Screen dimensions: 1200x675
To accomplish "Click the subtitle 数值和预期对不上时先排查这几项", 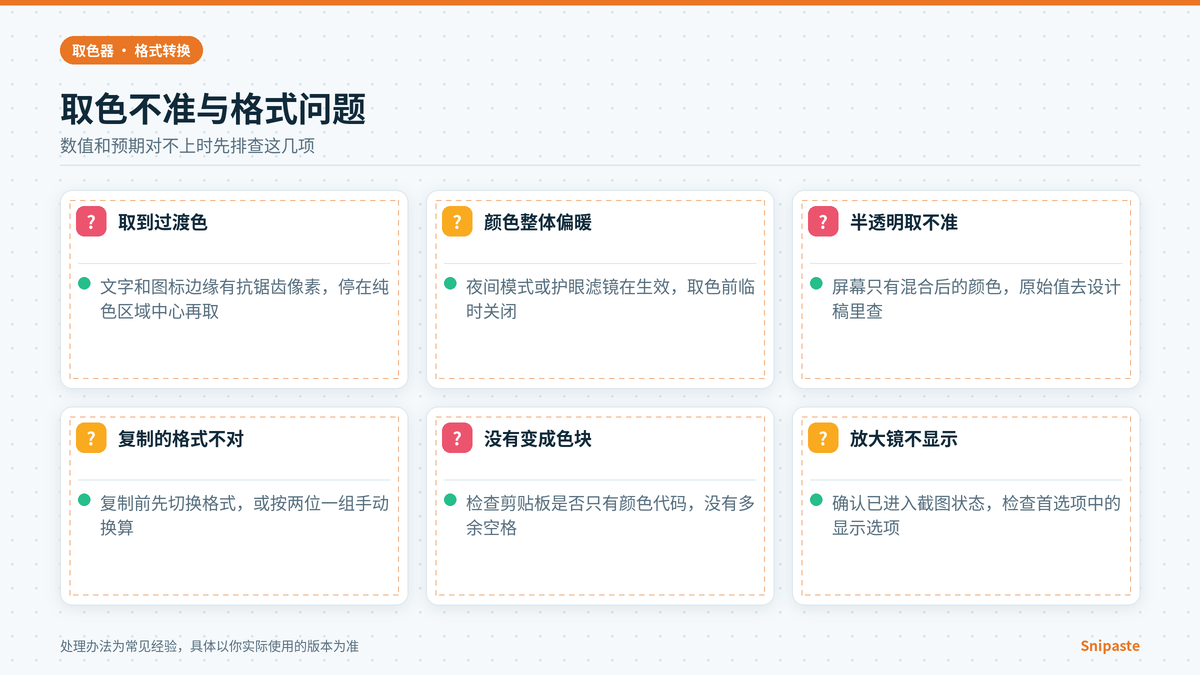I will [188, 146].
